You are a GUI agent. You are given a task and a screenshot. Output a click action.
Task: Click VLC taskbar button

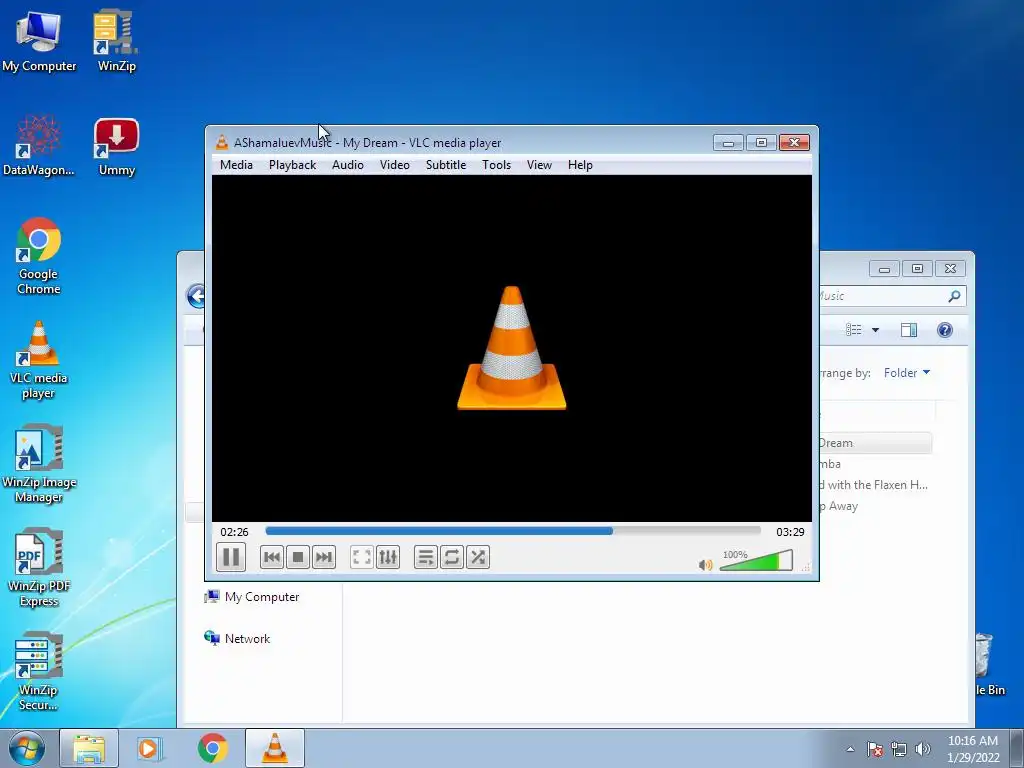(x=275, y=748)
